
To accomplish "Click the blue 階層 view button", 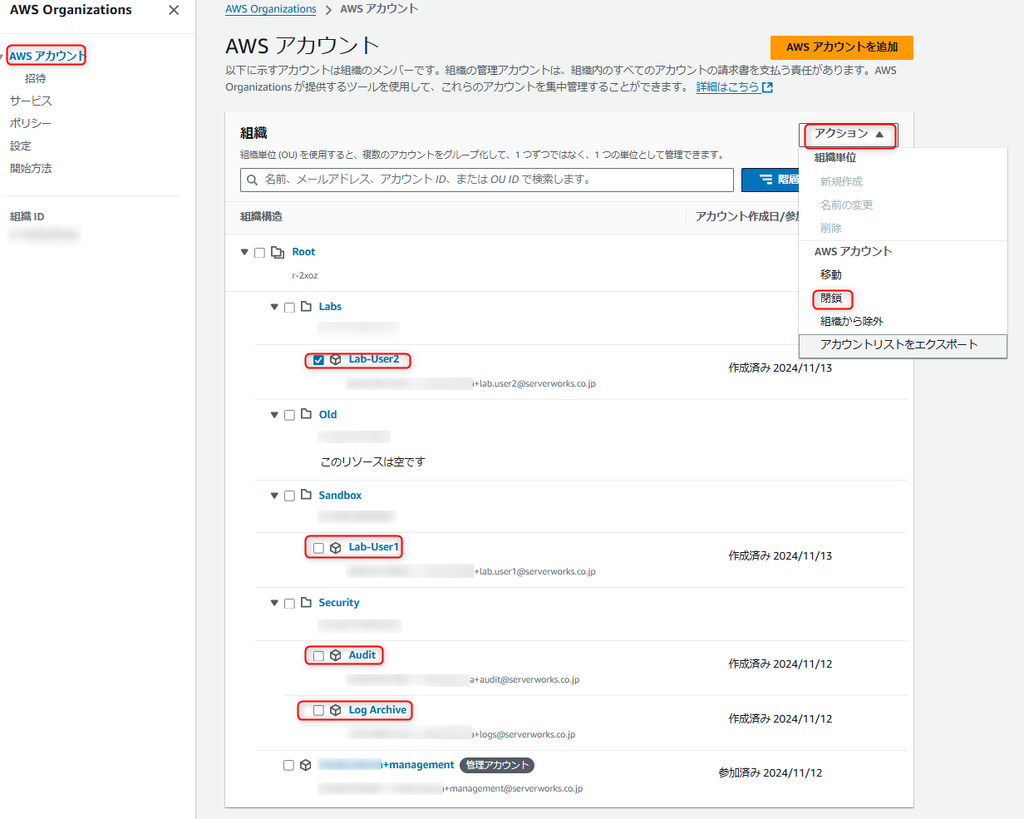I will 771,180.
